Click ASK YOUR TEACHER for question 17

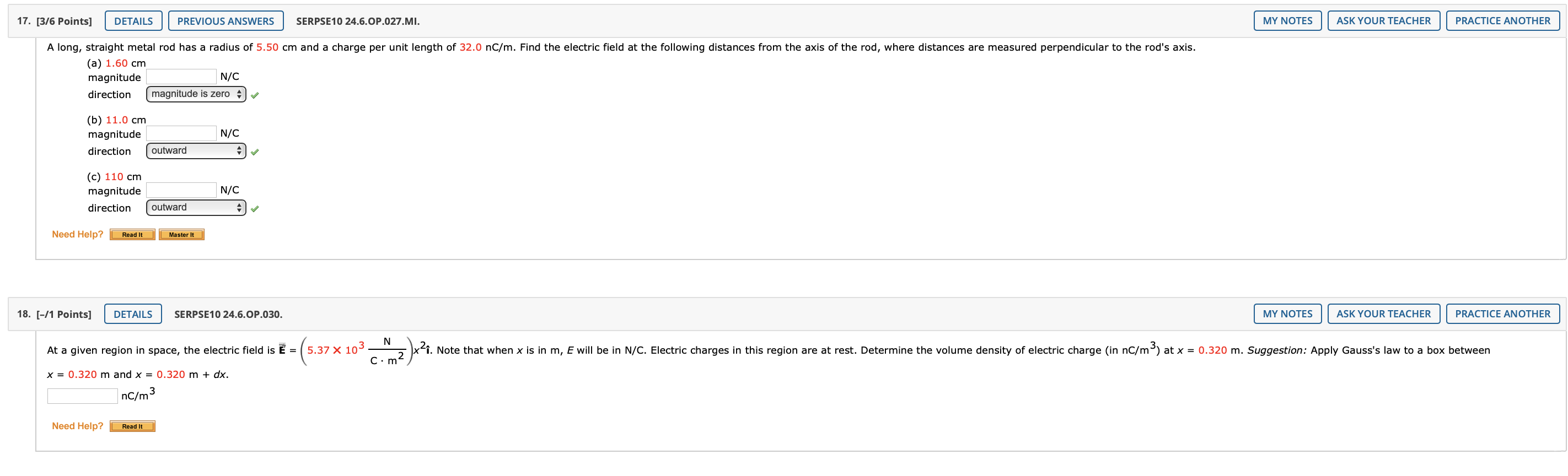(x=1383, y=21)
